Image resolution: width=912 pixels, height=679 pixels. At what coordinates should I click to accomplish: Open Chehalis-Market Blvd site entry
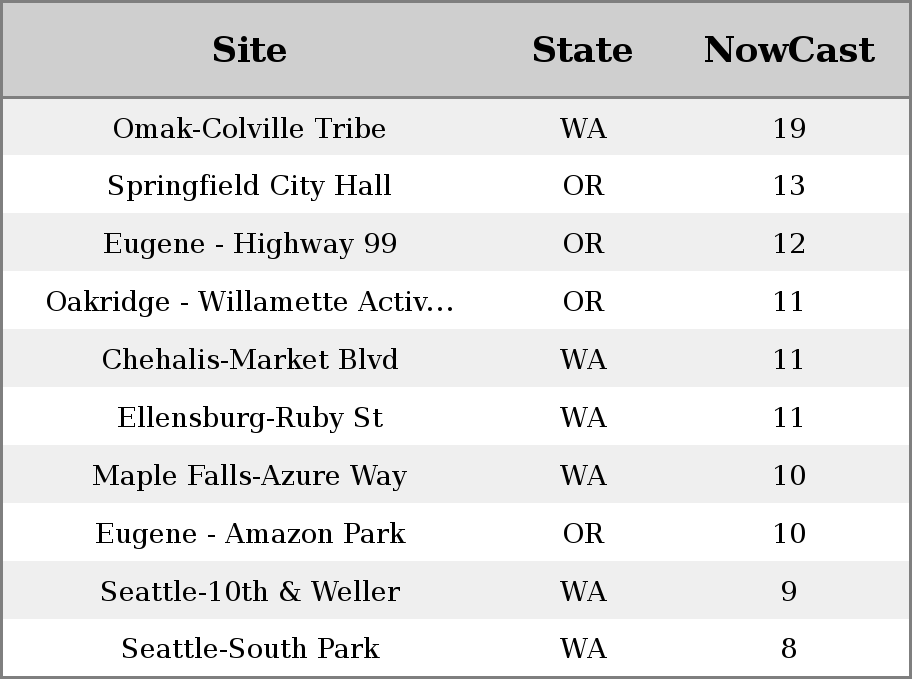(x=249, y=360)
